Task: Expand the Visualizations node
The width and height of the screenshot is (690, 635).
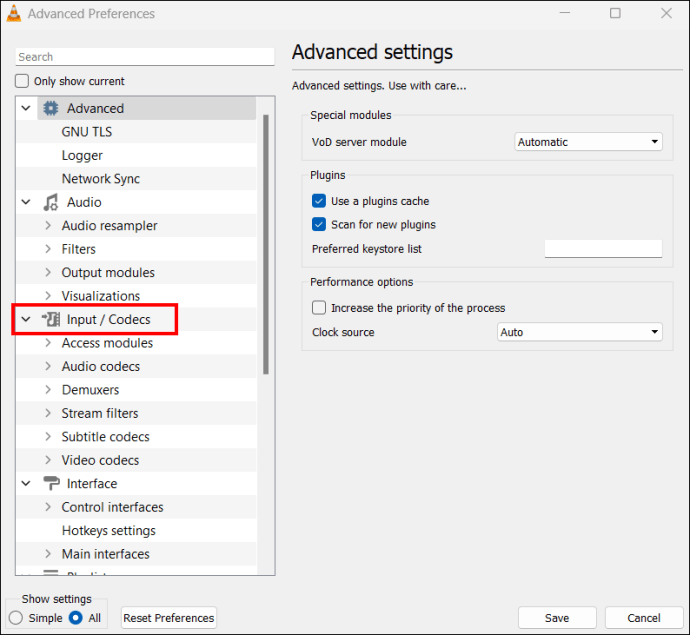Action: [48, 295]
